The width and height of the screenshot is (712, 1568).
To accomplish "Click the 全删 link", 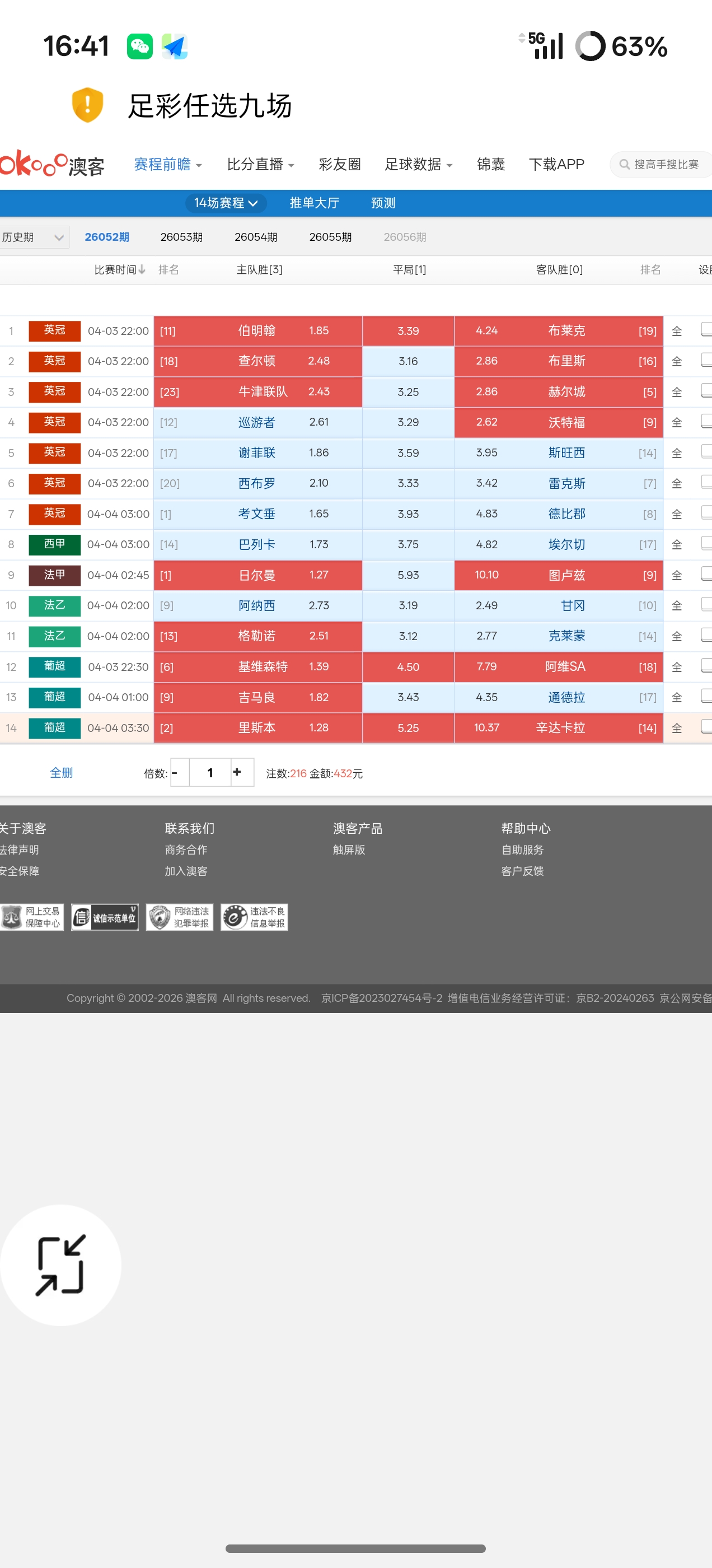I will click(62, 772).
